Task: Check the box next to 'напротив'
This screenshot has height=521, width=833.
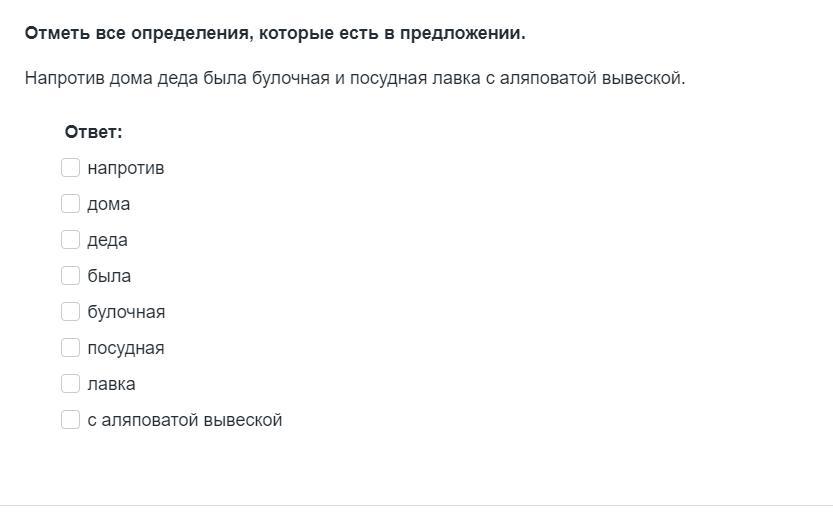Action: (x=70, y=168)
